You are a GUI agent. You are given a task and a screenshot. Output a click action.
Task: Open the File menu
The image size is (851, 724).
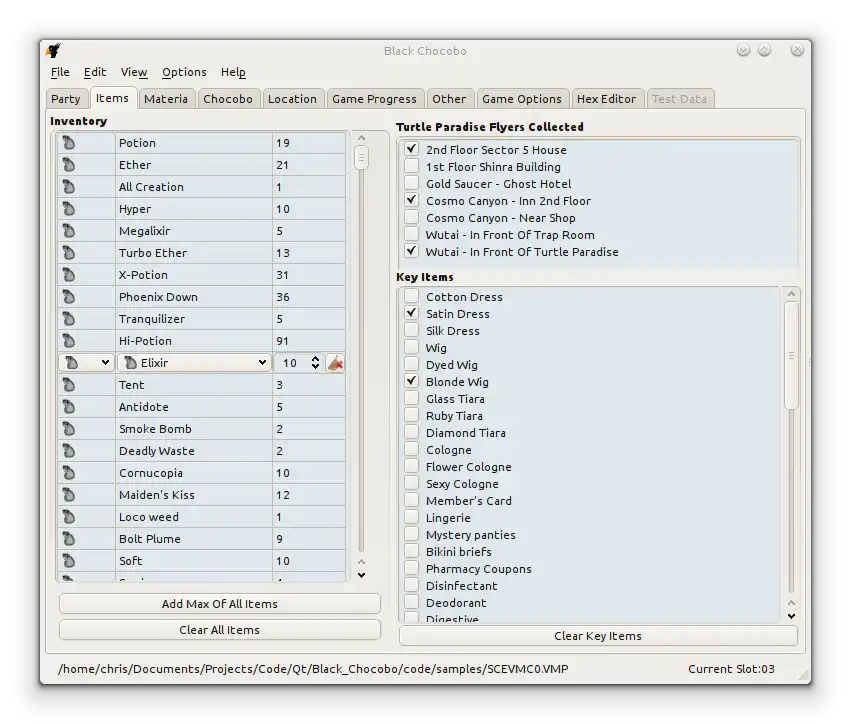(x=60, y=72)
